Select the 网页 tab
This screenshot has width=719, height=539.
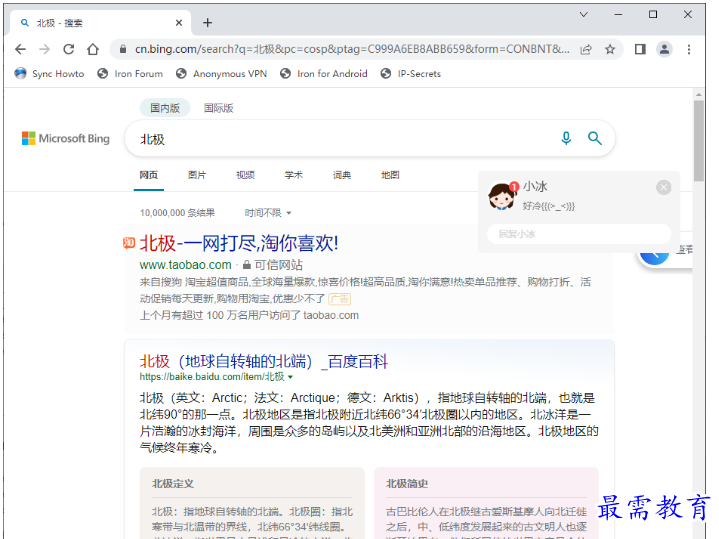[149, 175]
